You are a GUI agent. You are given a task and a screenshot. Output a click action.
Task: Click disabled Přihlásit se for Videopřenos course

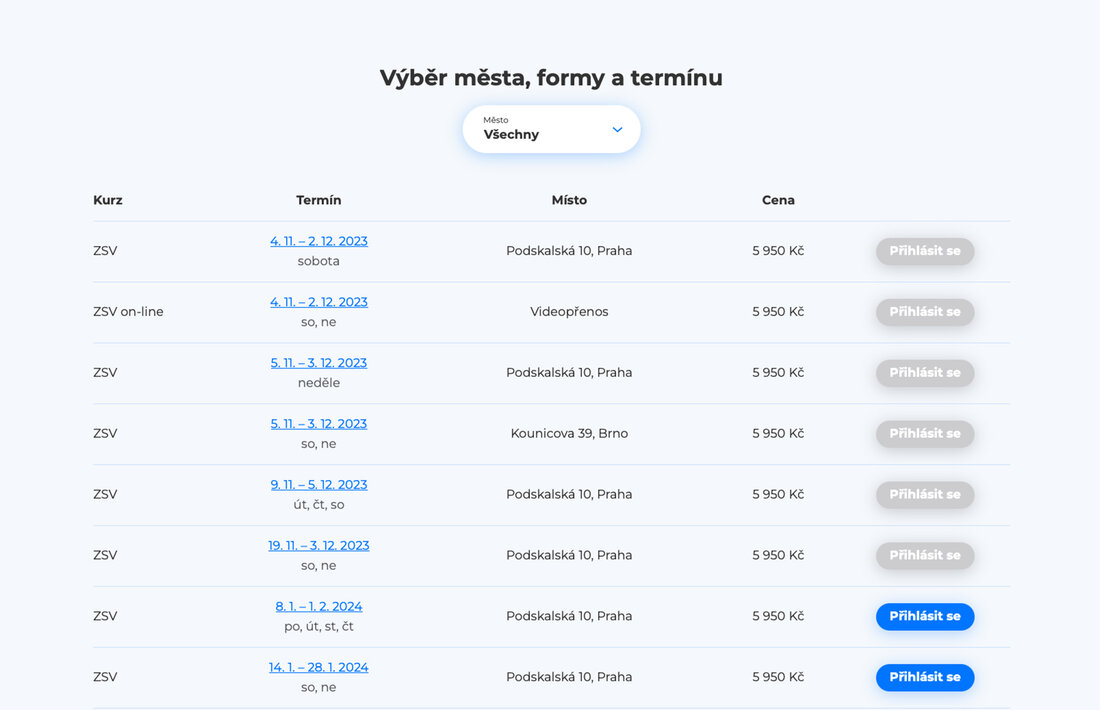click(925, 312)
